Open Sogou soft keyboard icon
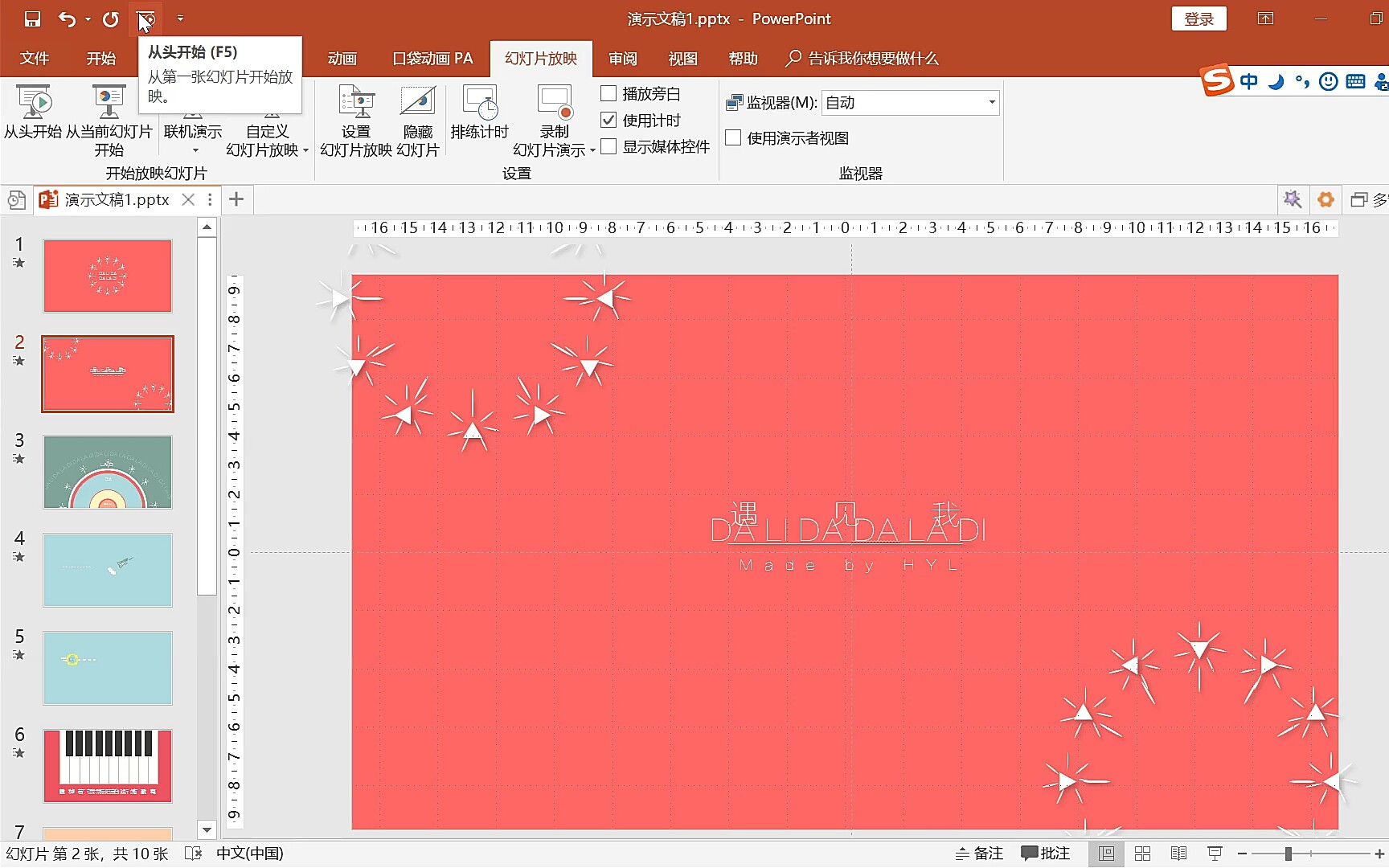Image resolution: width=1389 pixels, height=868 pixels. tap(1355, 81)
